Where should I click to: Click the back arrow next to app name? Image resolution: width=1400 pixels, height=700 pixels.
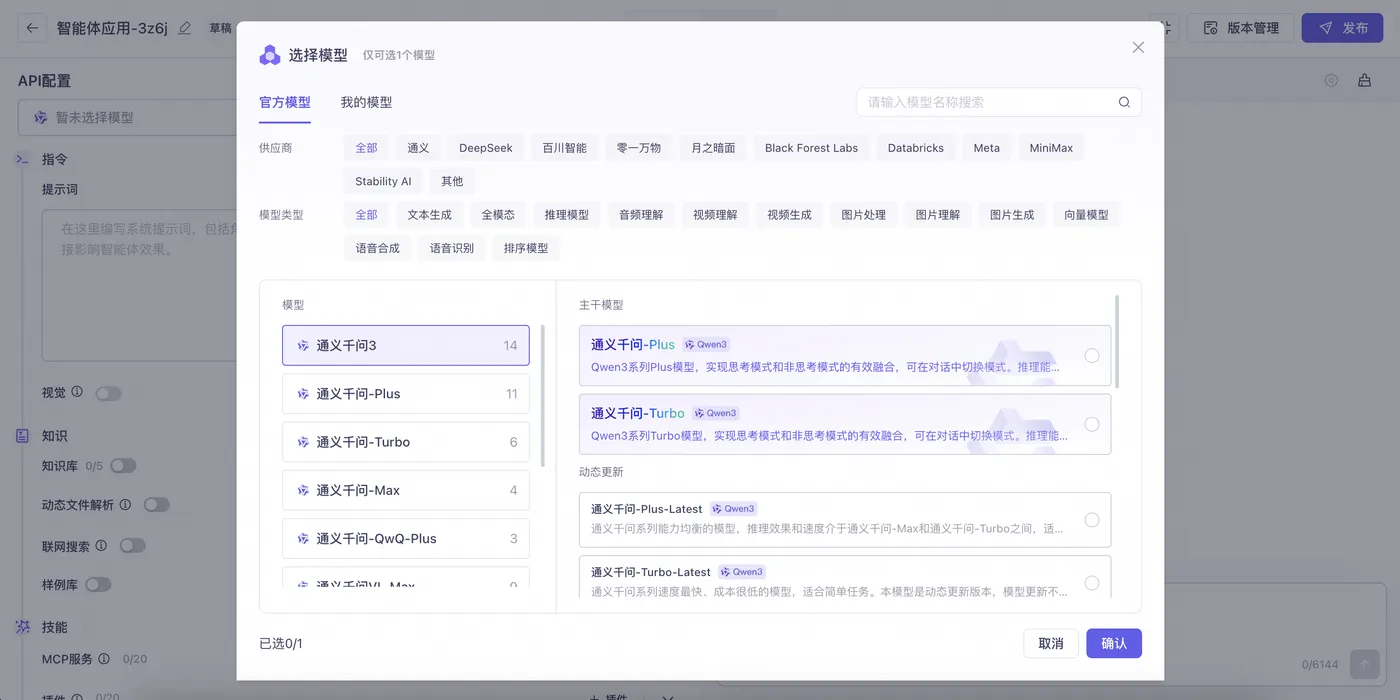pos(32,28)
